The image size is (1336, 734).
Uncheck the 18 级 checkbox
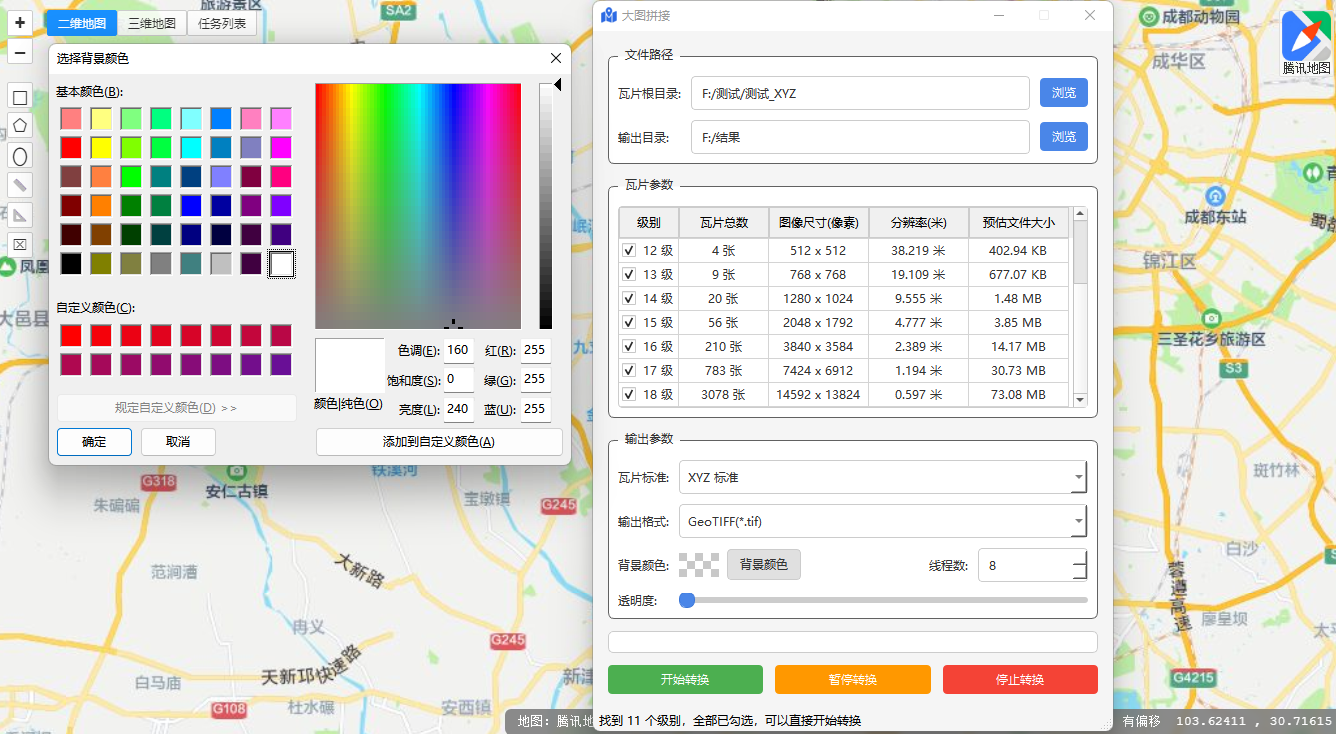click(629, 394)
